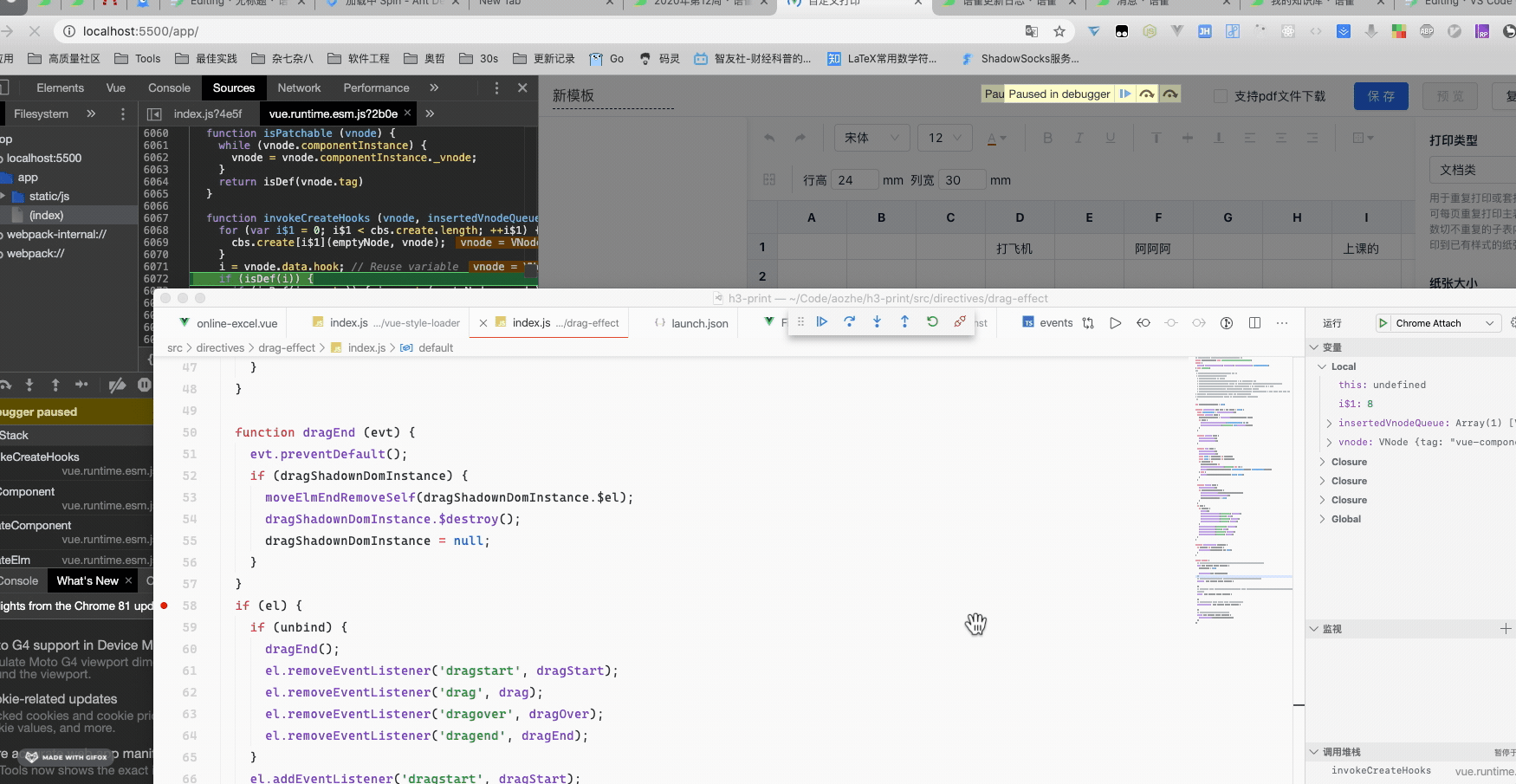Open the compare changes icon in the VS Code editor
Screen dimensions: 1516x784
click(x=1088, y=323)
